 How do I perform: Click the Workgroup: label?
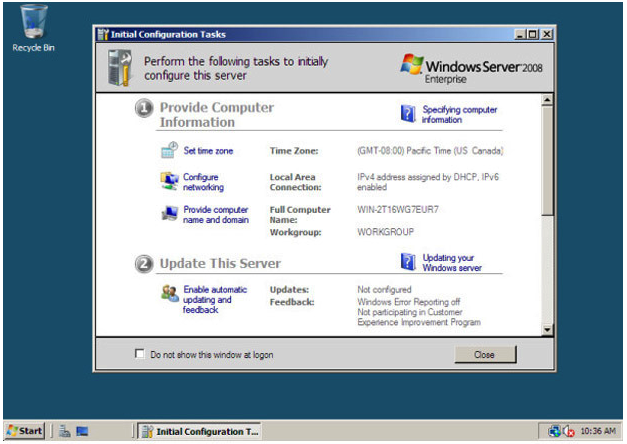point(296,232)
